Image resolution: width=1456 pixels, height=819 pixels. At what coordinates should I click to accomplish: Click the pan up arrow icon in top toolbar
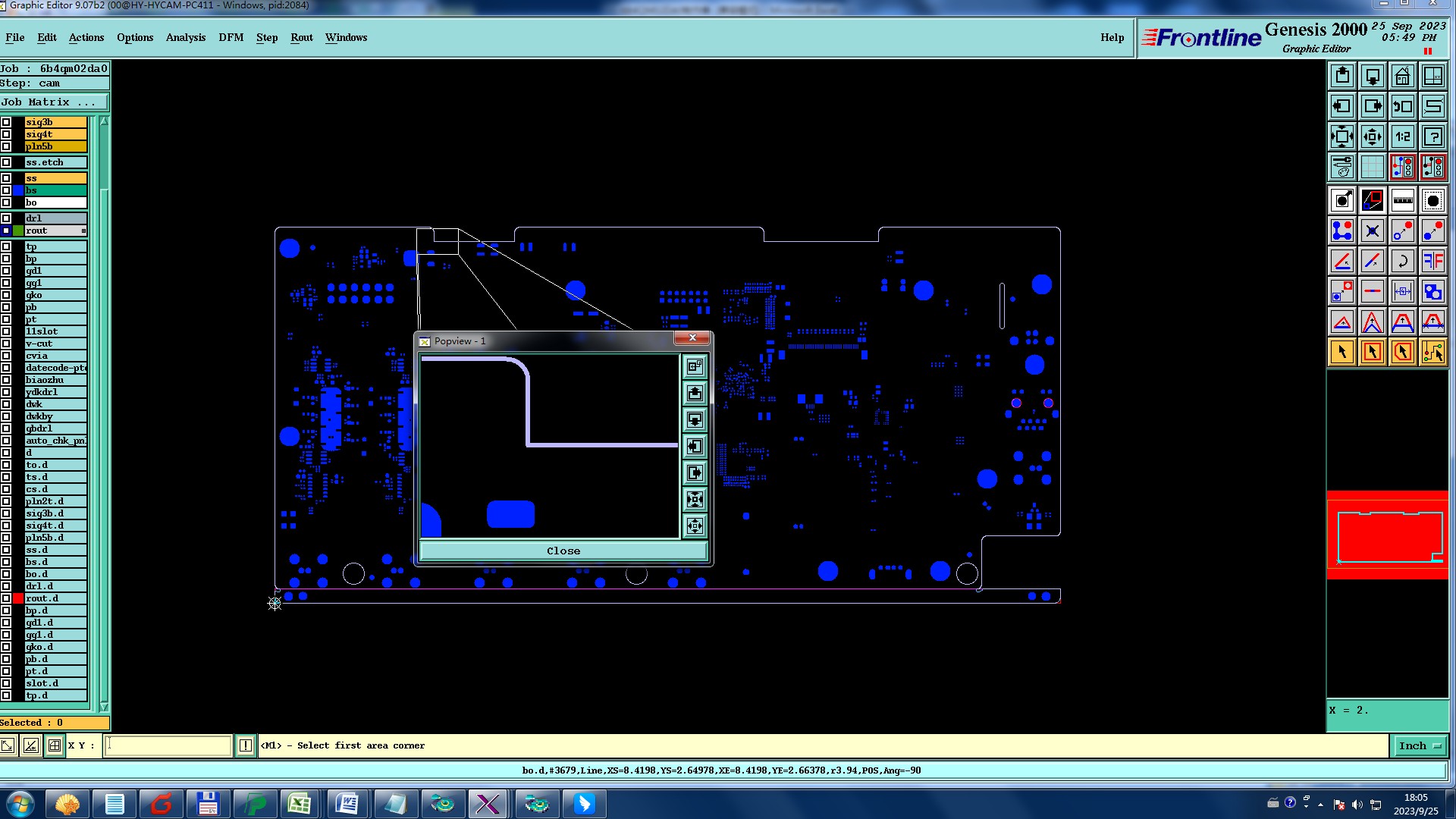(x=1342, y=77)
